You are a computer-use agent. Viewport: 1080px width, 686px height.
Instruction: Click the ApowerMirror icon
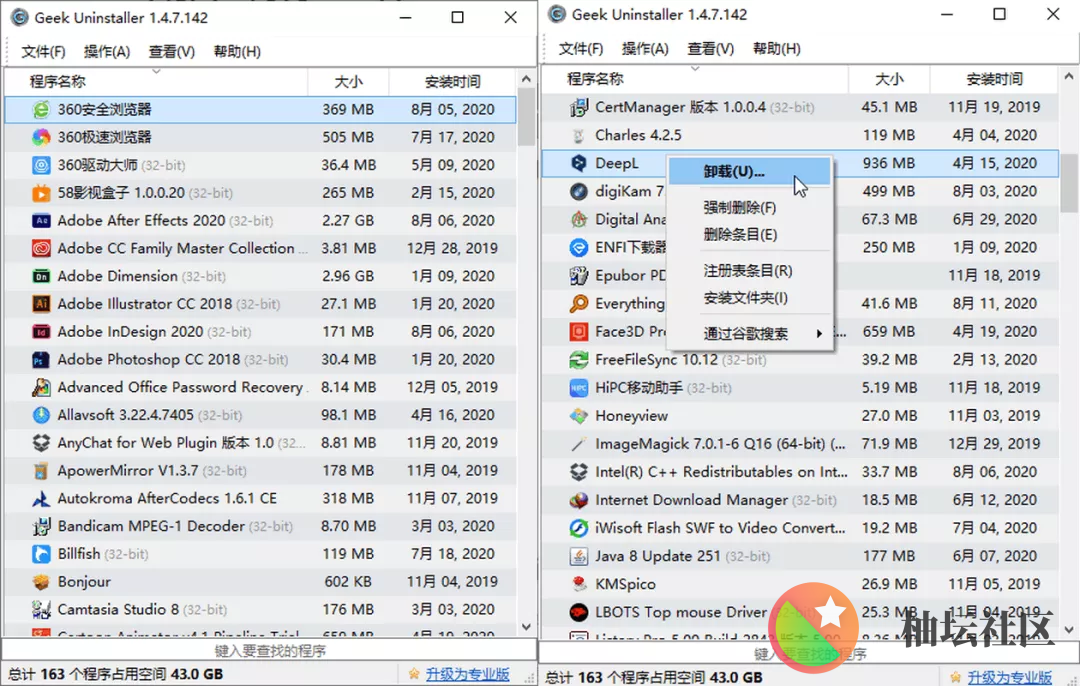coord(41,470)
